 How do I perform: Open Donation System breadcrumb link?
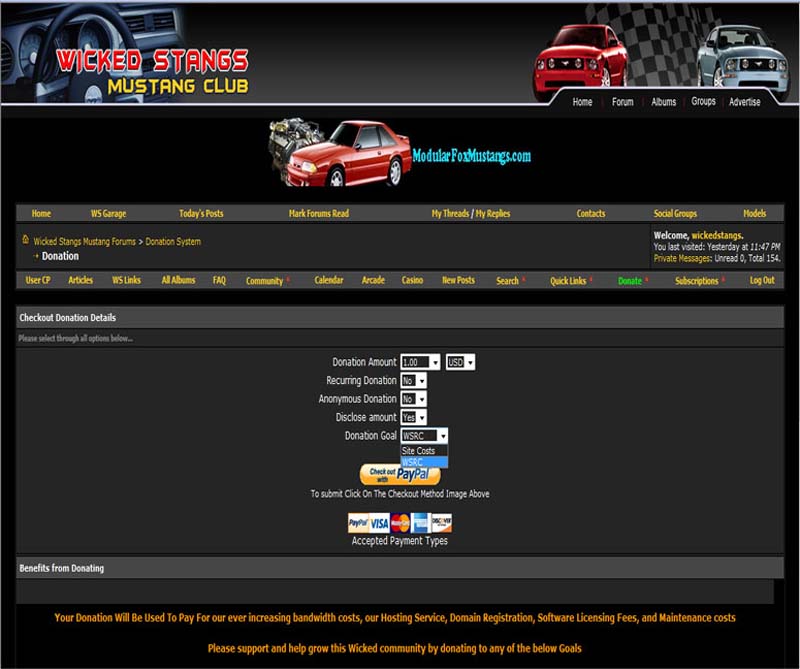[173, 241]
